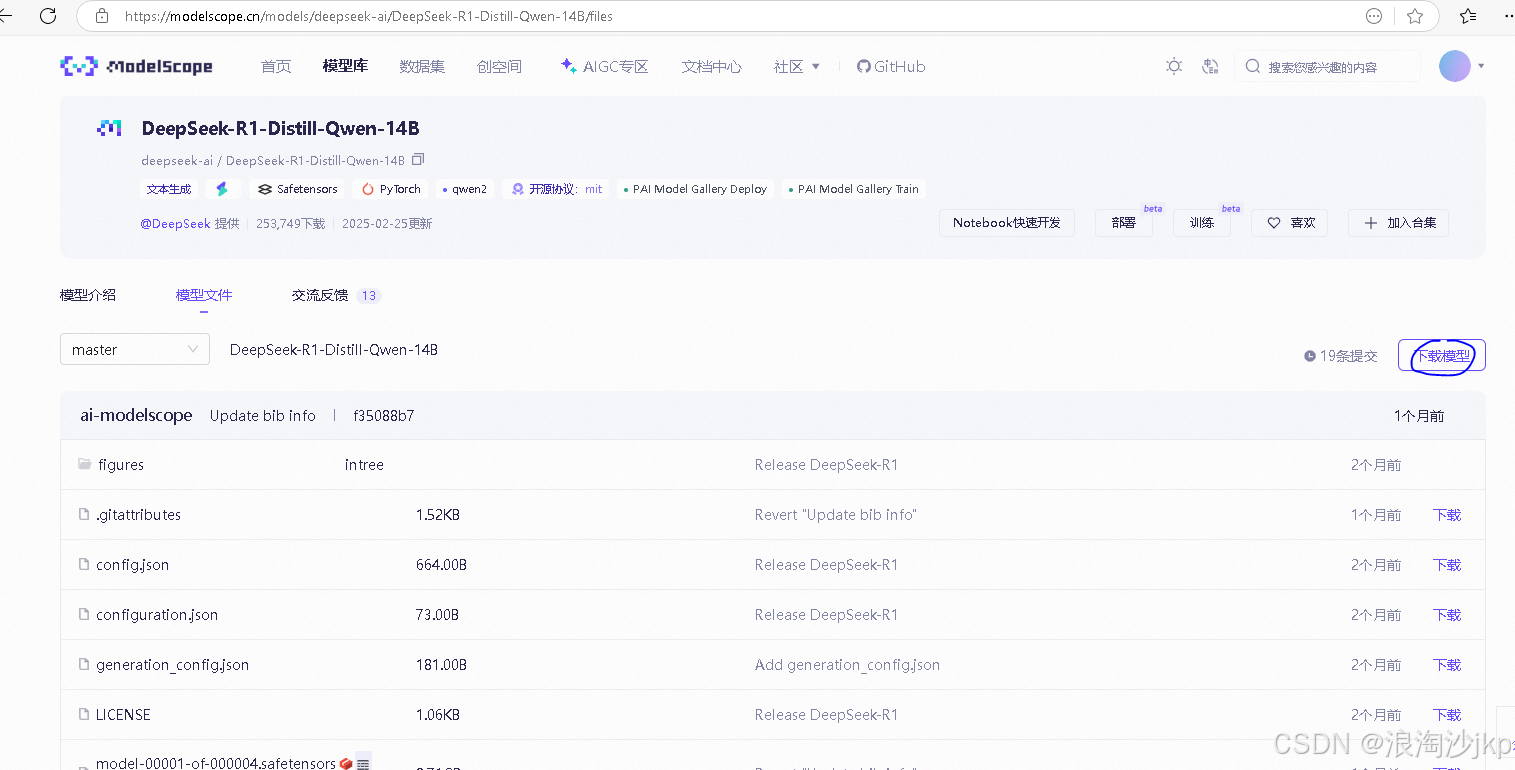
Task: Open 文档中心 in navigation
Action: (x=711, y=66)
